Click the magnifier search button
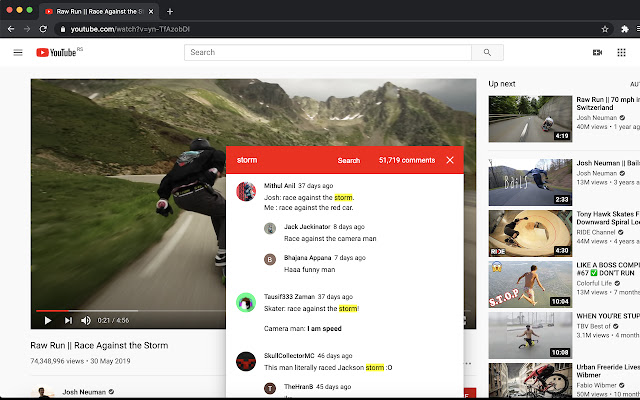640x400 pixels. (487, 52)
